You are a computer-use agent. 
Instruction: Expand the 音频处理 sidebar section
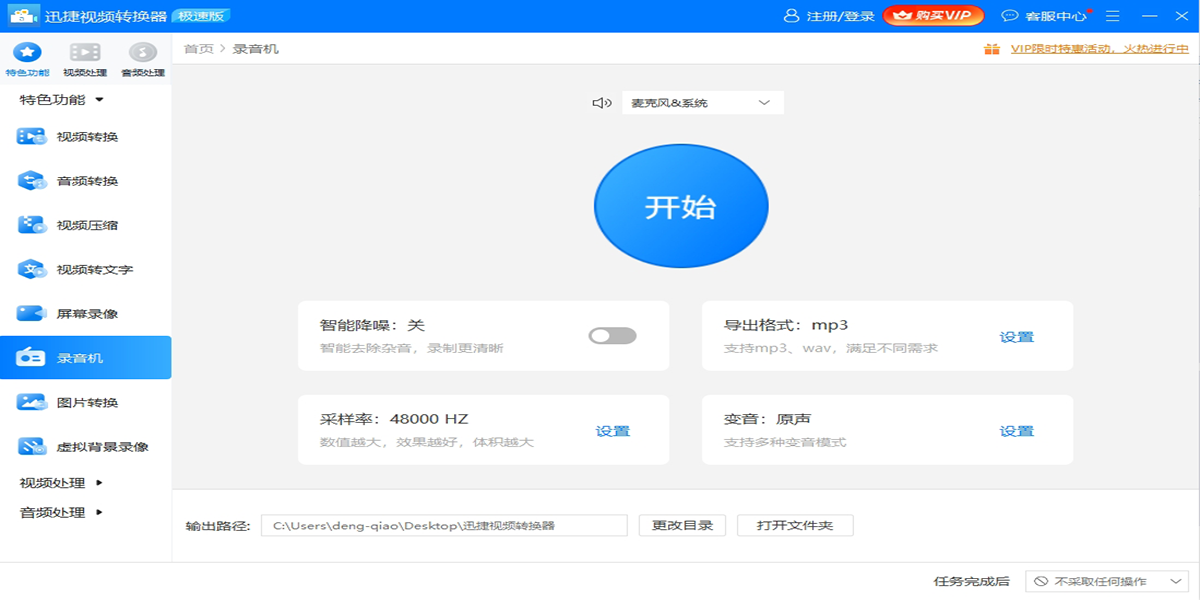(62, 513)
